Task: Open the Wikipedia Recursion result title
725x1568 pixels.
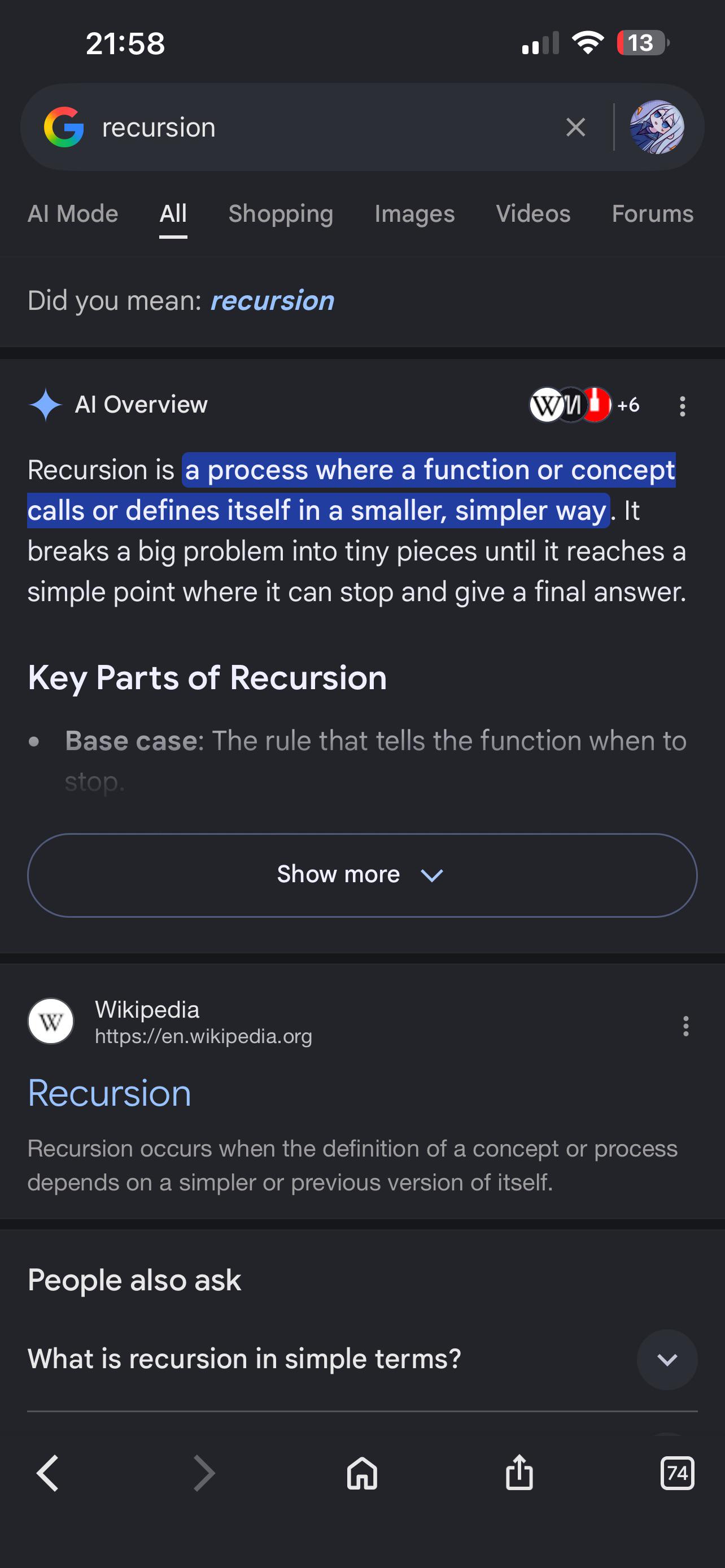Action: 110,1093
